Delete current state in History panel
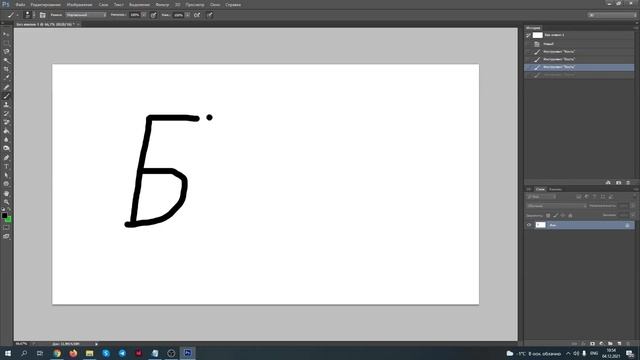Screen dimensions: 640x360 point(628,182)
